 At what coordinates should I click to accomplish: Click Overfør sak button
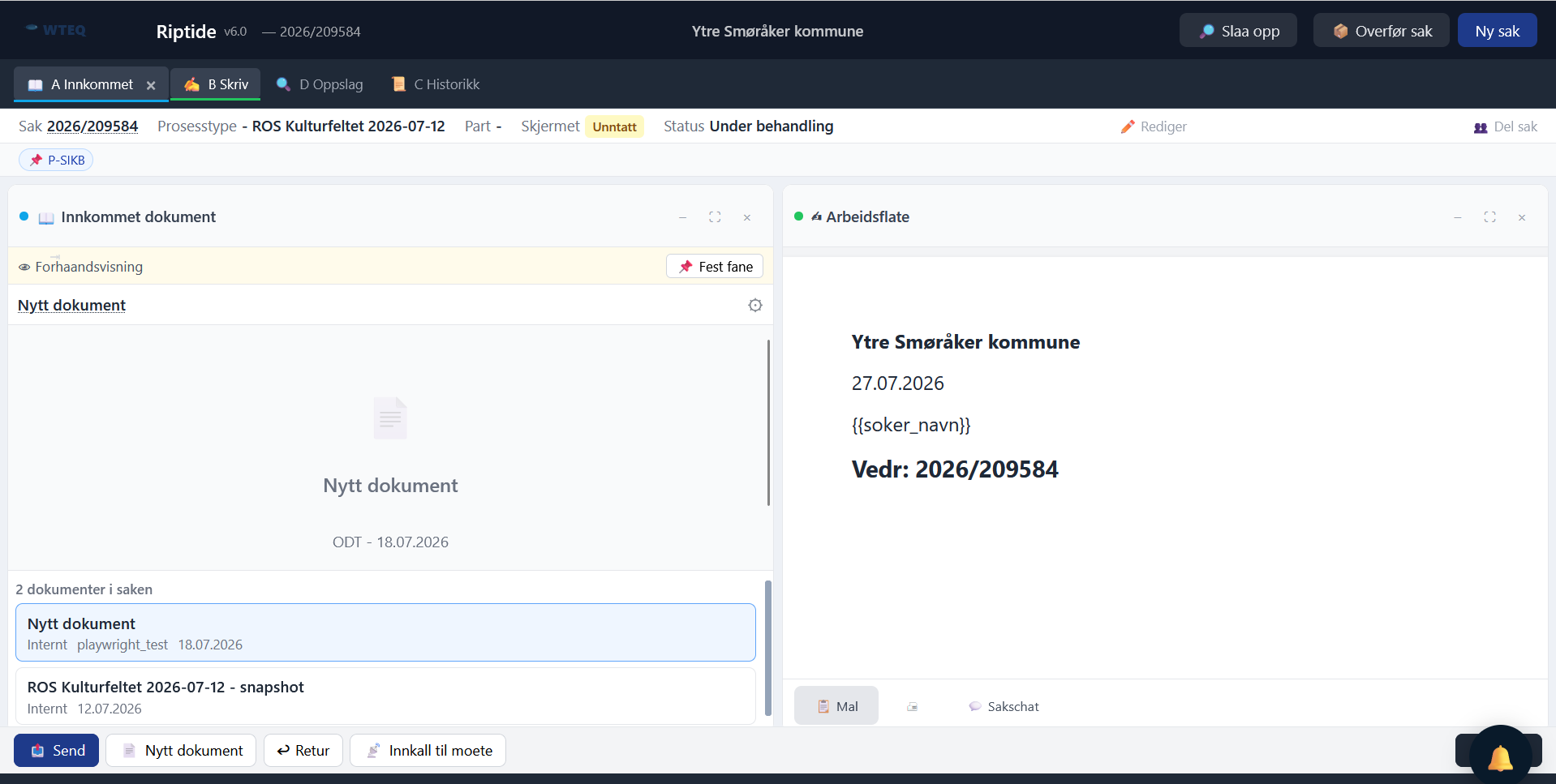1382,31
